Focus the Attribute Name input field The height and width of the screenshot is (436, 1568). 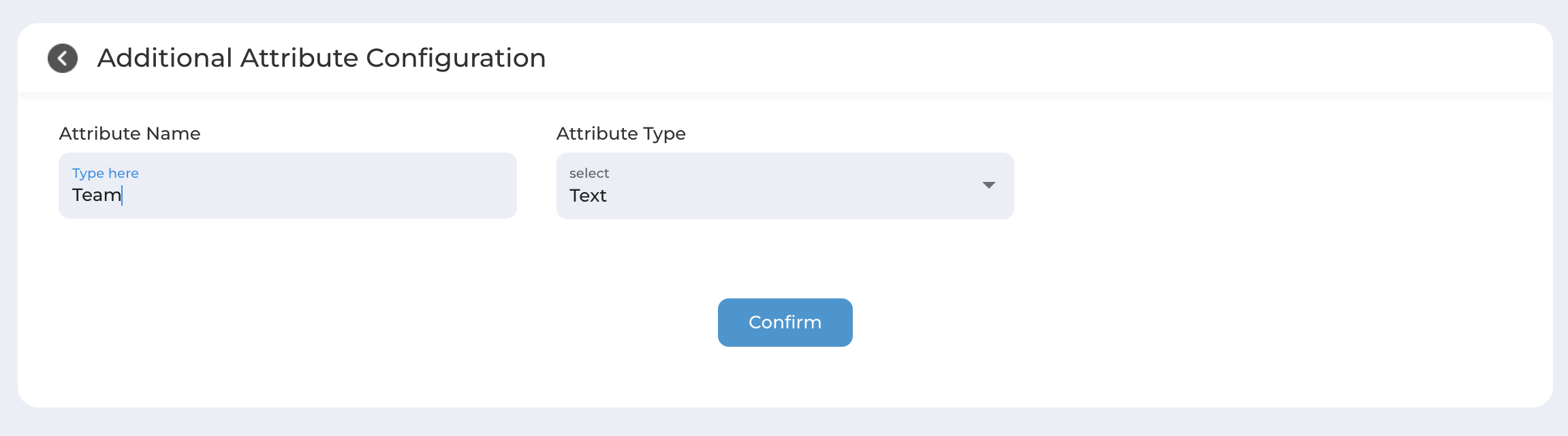(287, 186)
